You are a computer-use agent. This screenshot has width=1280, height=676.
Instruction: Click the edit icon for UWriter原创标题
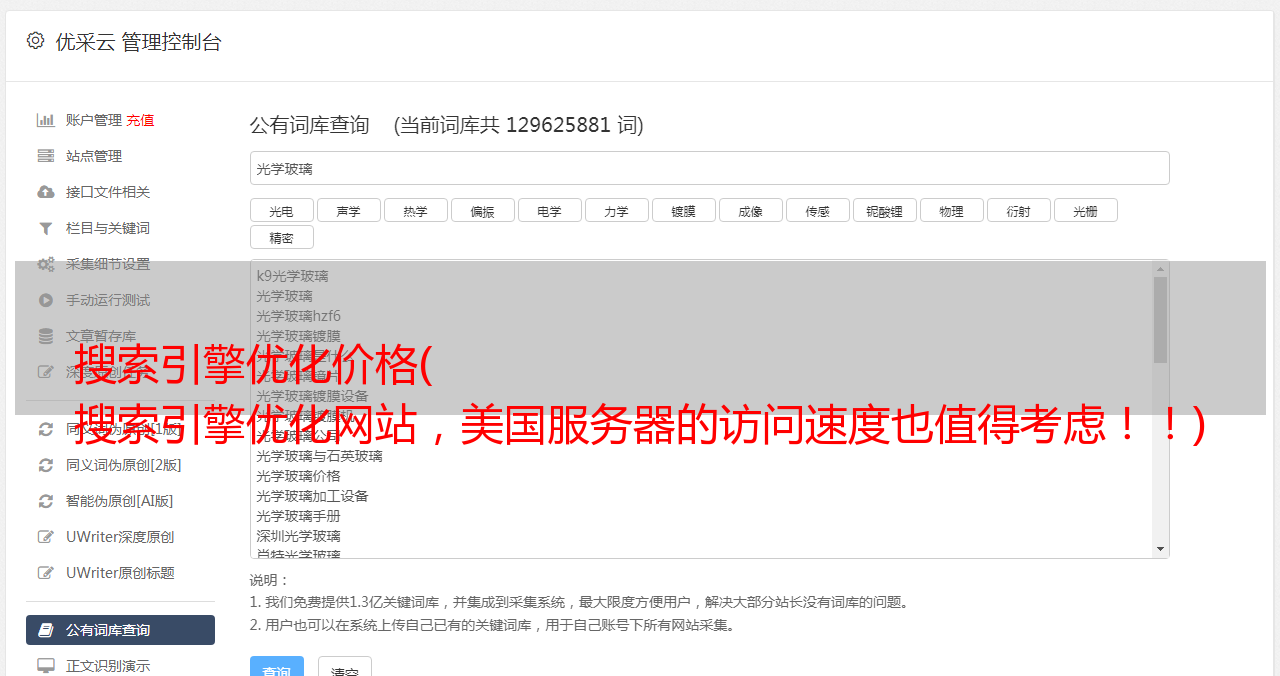pos(46,573)
